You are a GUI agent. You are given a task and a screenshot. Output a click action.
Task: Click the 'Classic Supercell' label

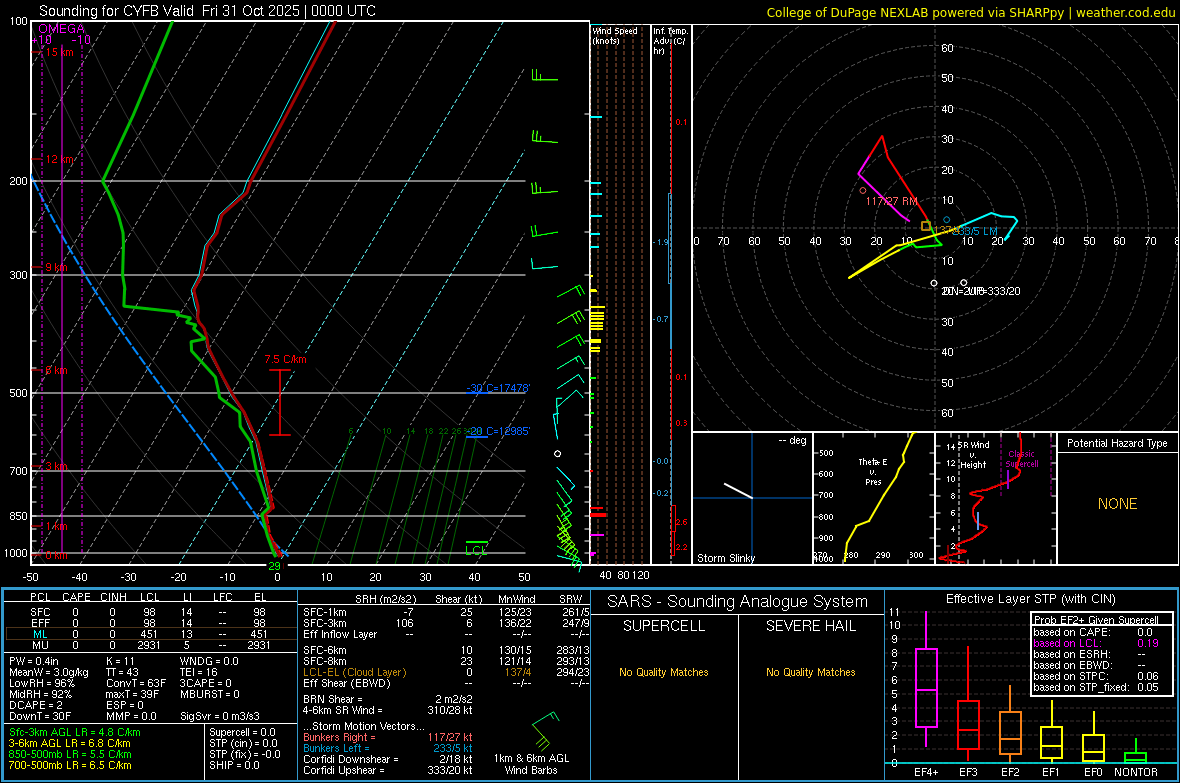(1021, 459)
